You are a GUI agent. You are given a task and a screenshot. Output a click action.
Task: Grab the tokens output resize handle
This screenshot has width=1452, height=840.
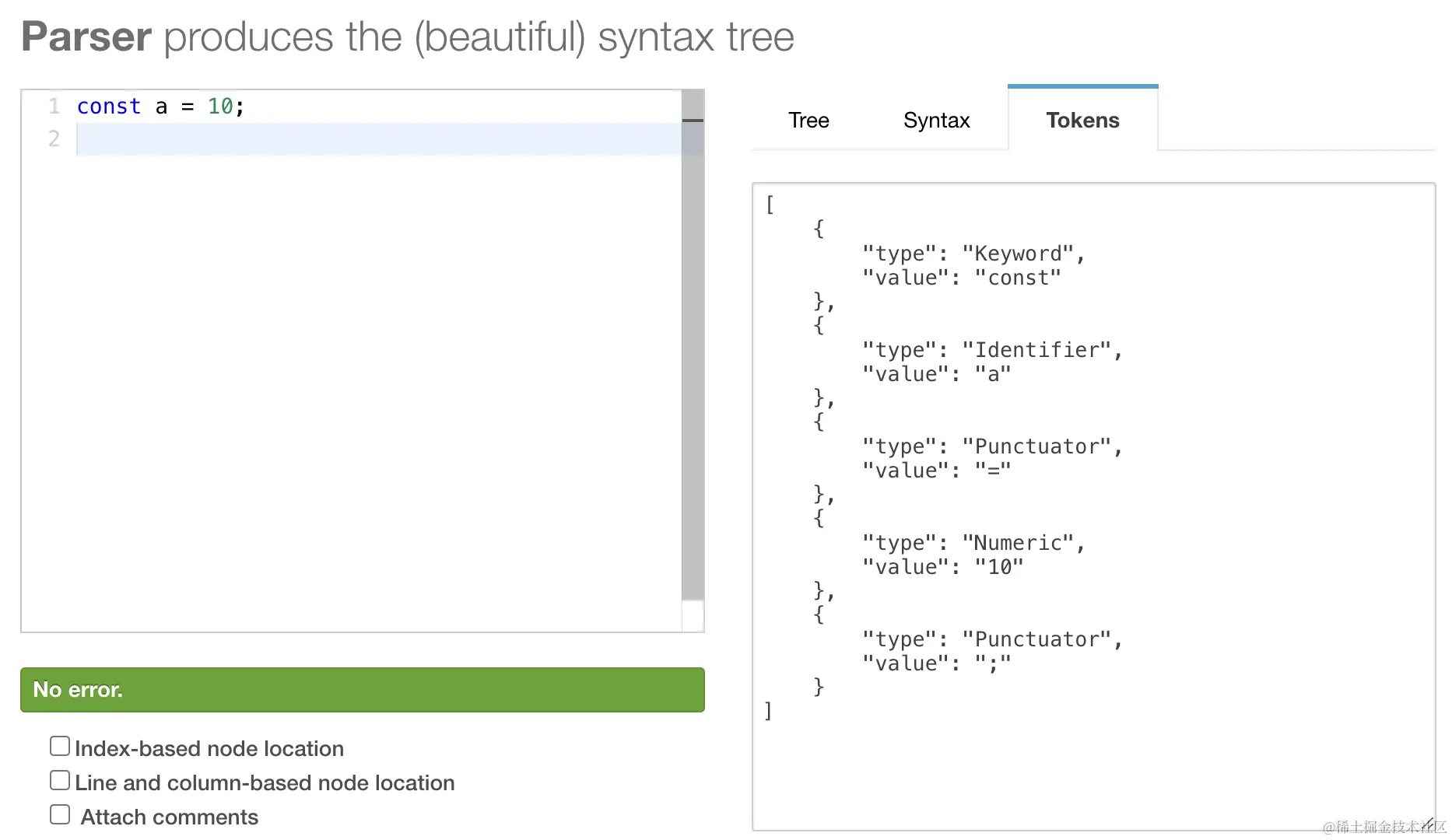pos(1427,823)
